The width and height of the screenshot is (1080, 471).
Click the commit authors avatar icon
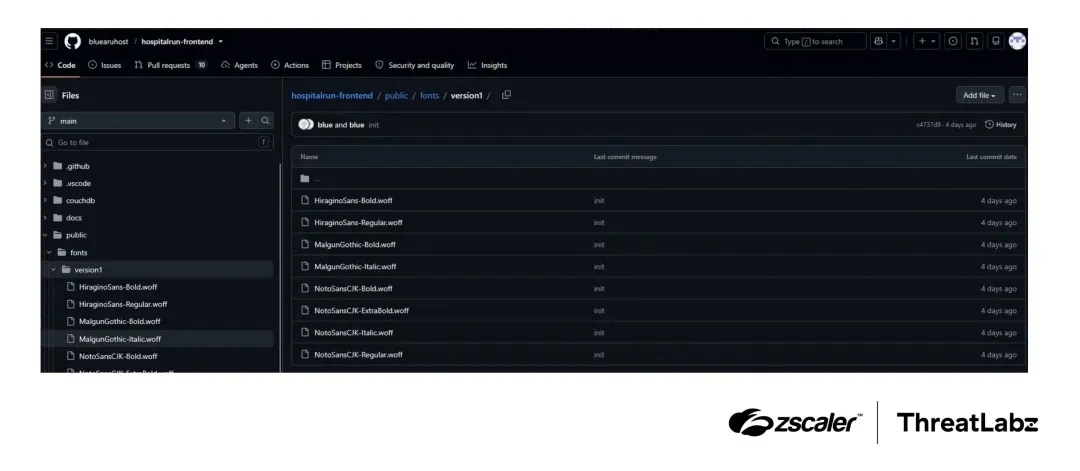pos(306,125)
